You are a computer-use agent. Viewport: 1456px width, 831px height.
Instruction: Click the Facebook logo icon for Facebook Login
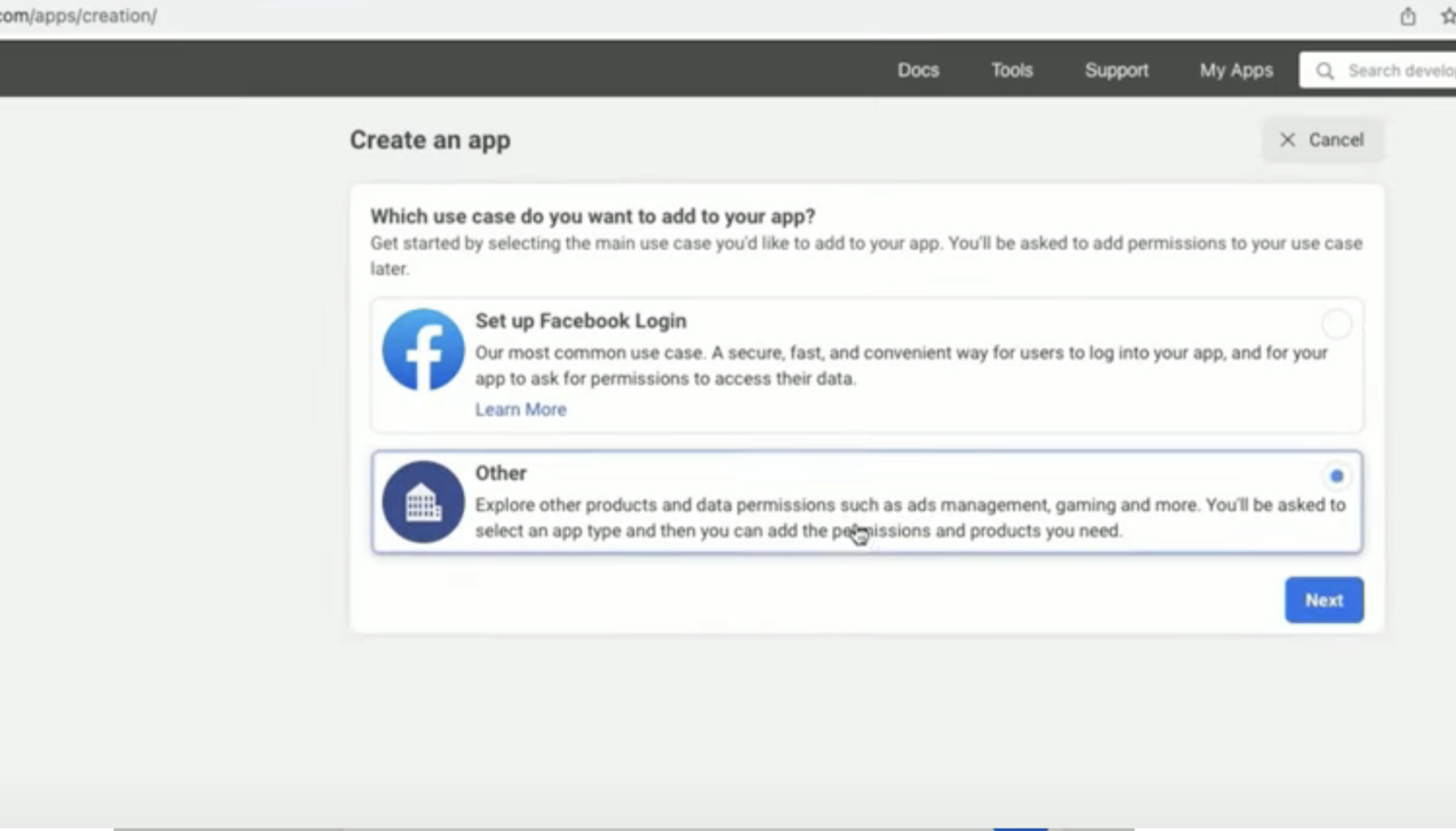(x=422, y=349)
